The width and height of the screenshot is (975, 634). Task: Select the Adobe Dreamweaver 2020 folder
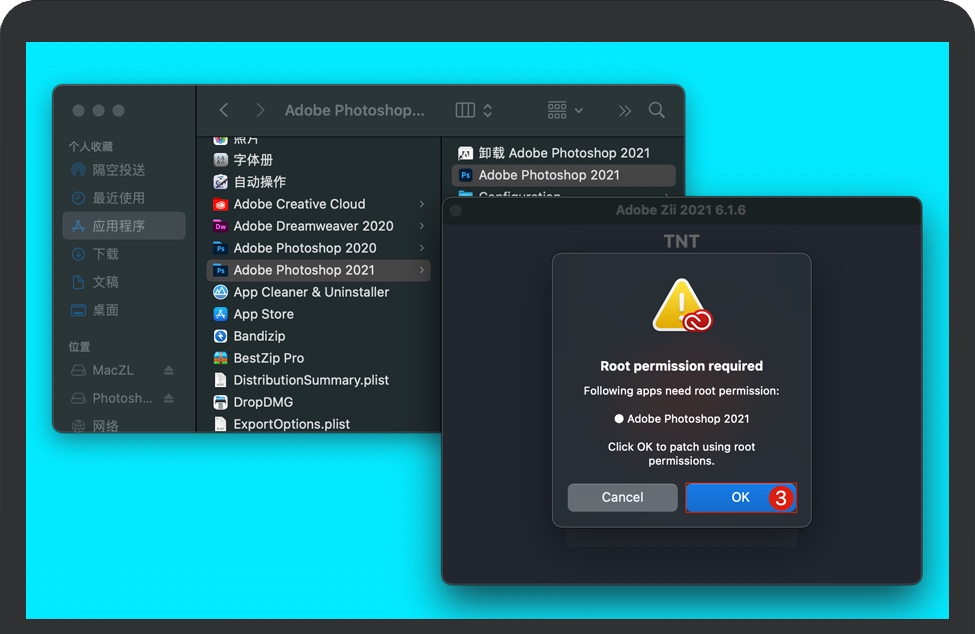tap(318, 226)
